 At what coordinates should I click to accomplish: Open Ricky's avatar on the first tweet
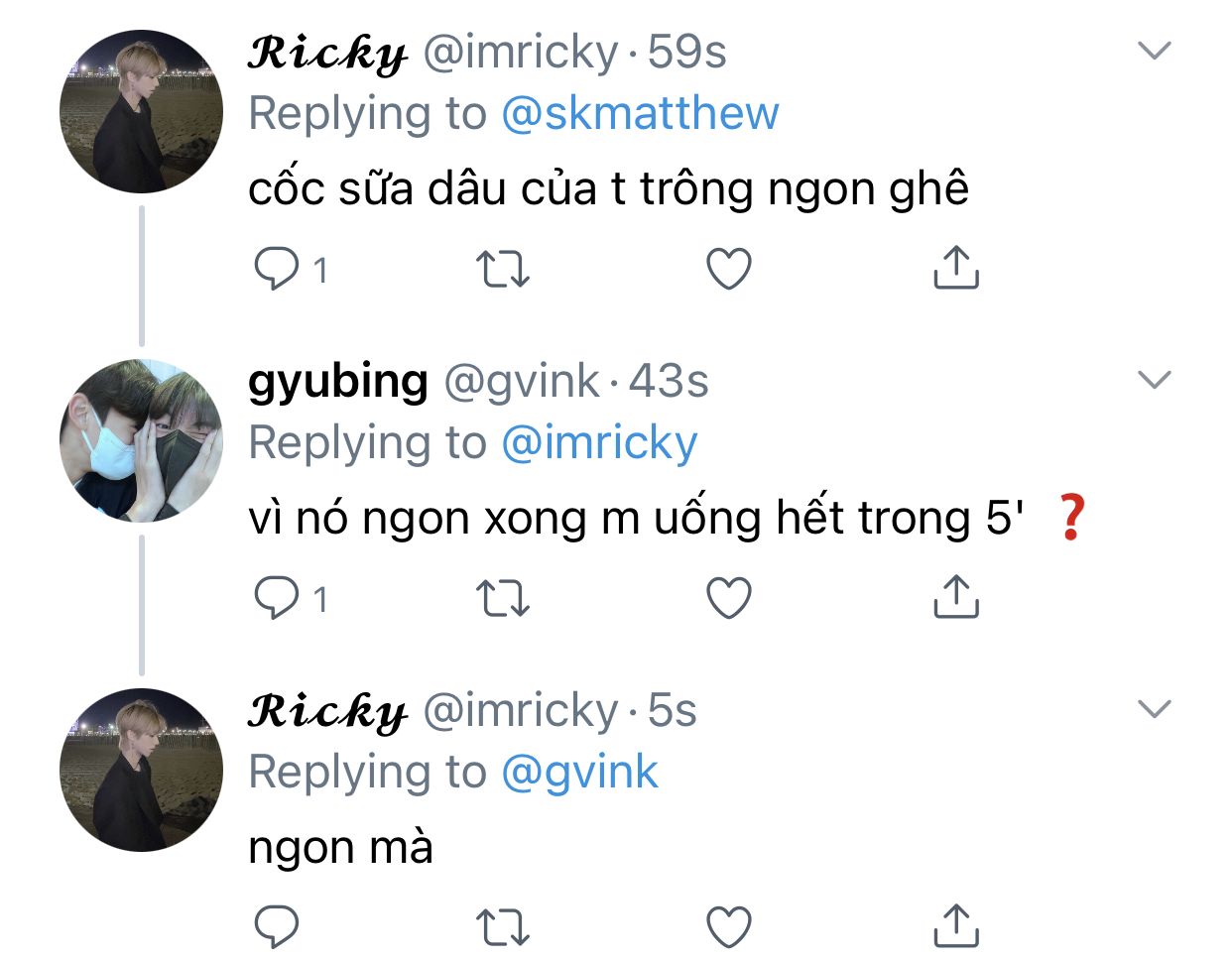click(x=142, y=111)
